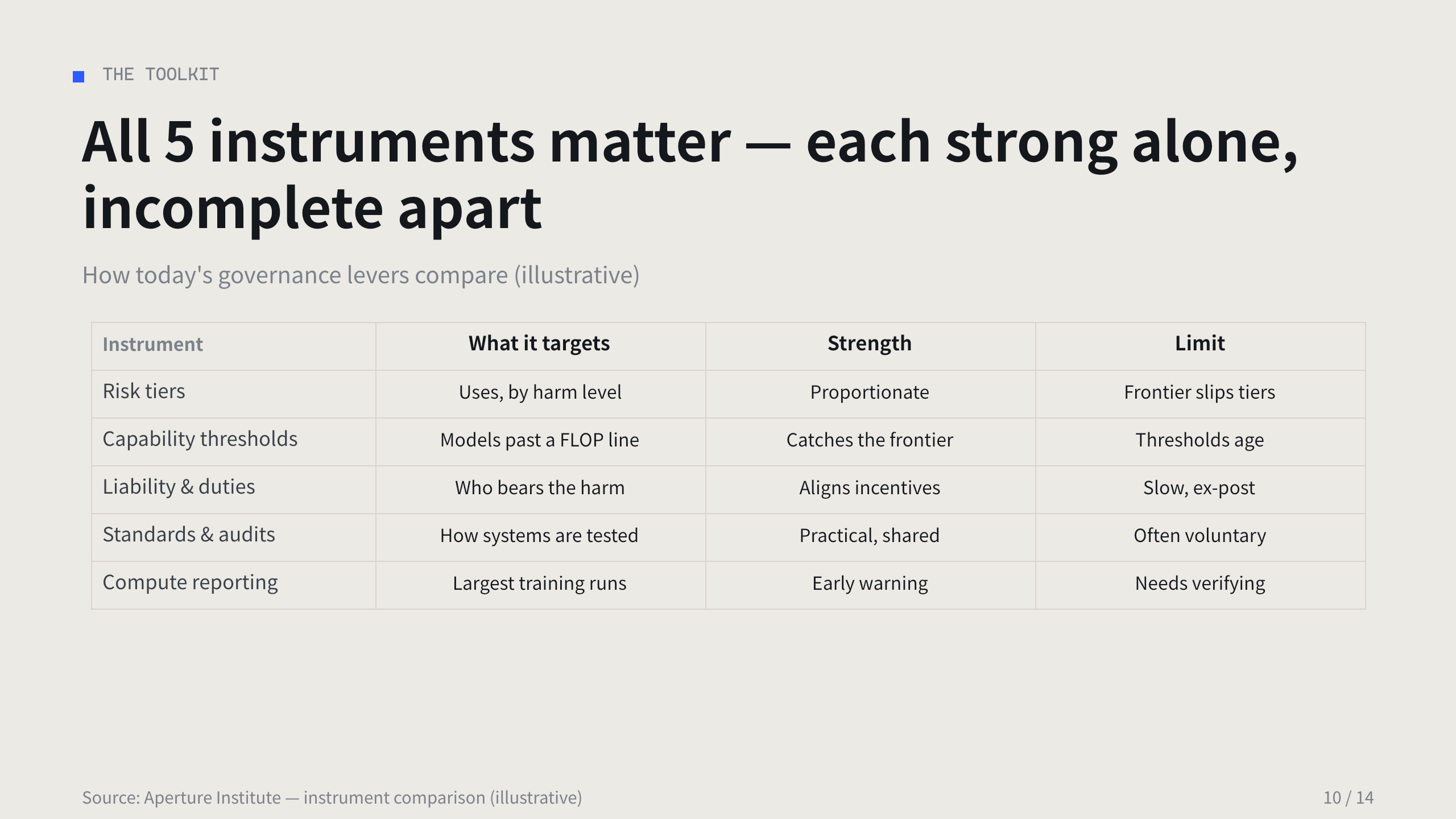Click the slide title heading

point(690,175)
